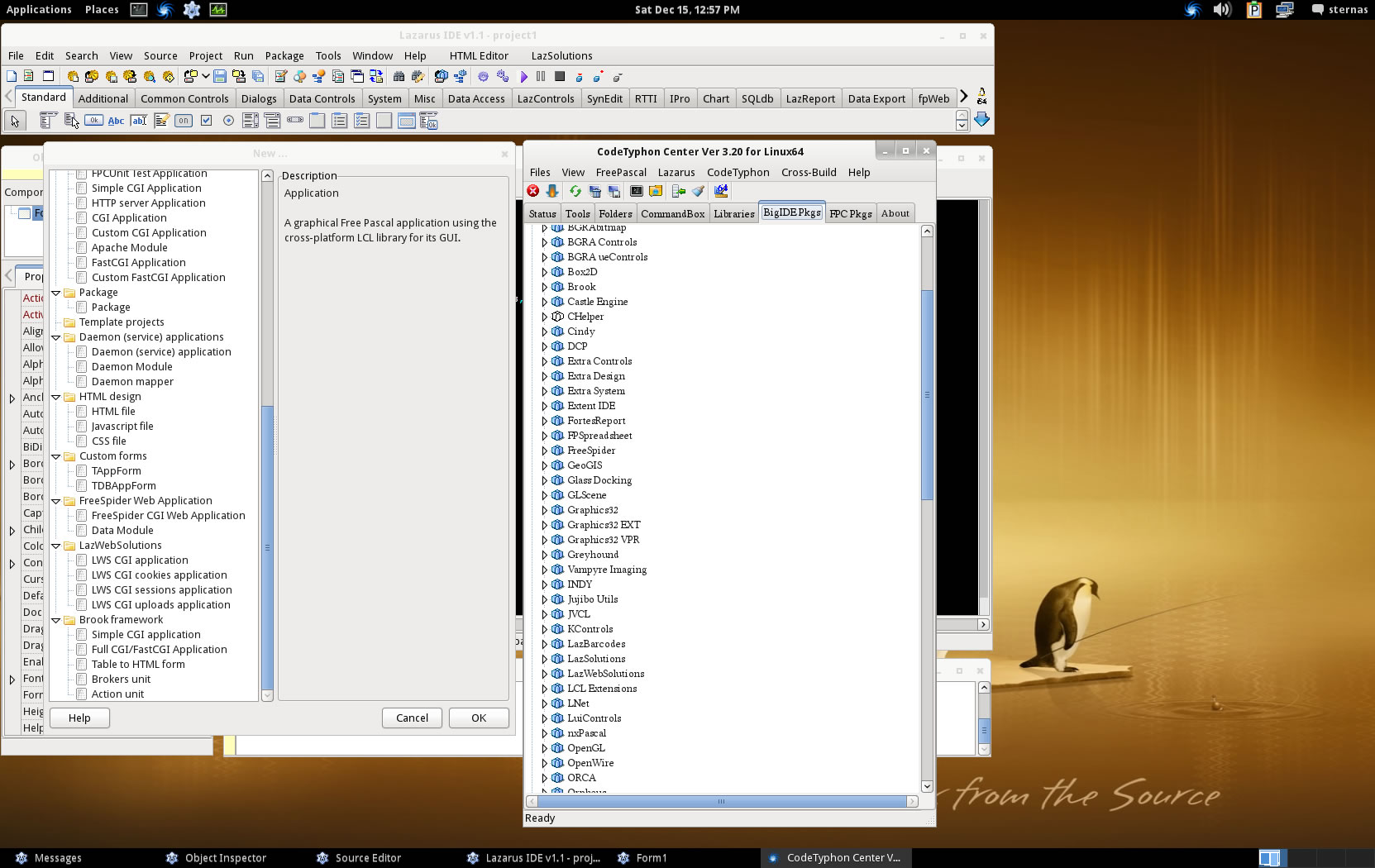This screenshot has width=1375, height=868.
Task: Click the New dialog tree vertical scrollbar thumb
Action: (x=267, y=547)
